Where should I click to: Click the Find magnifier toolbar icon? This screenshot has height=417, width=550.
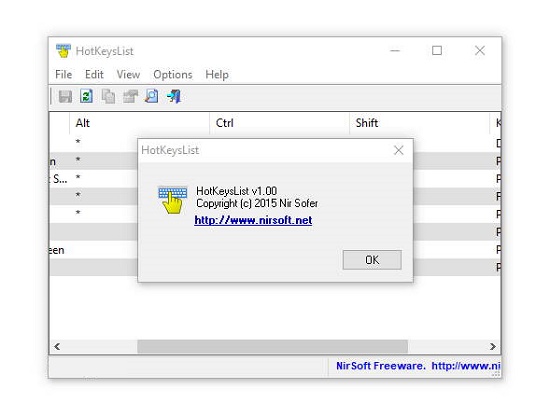pyautogui.click(x=152, y=96)
